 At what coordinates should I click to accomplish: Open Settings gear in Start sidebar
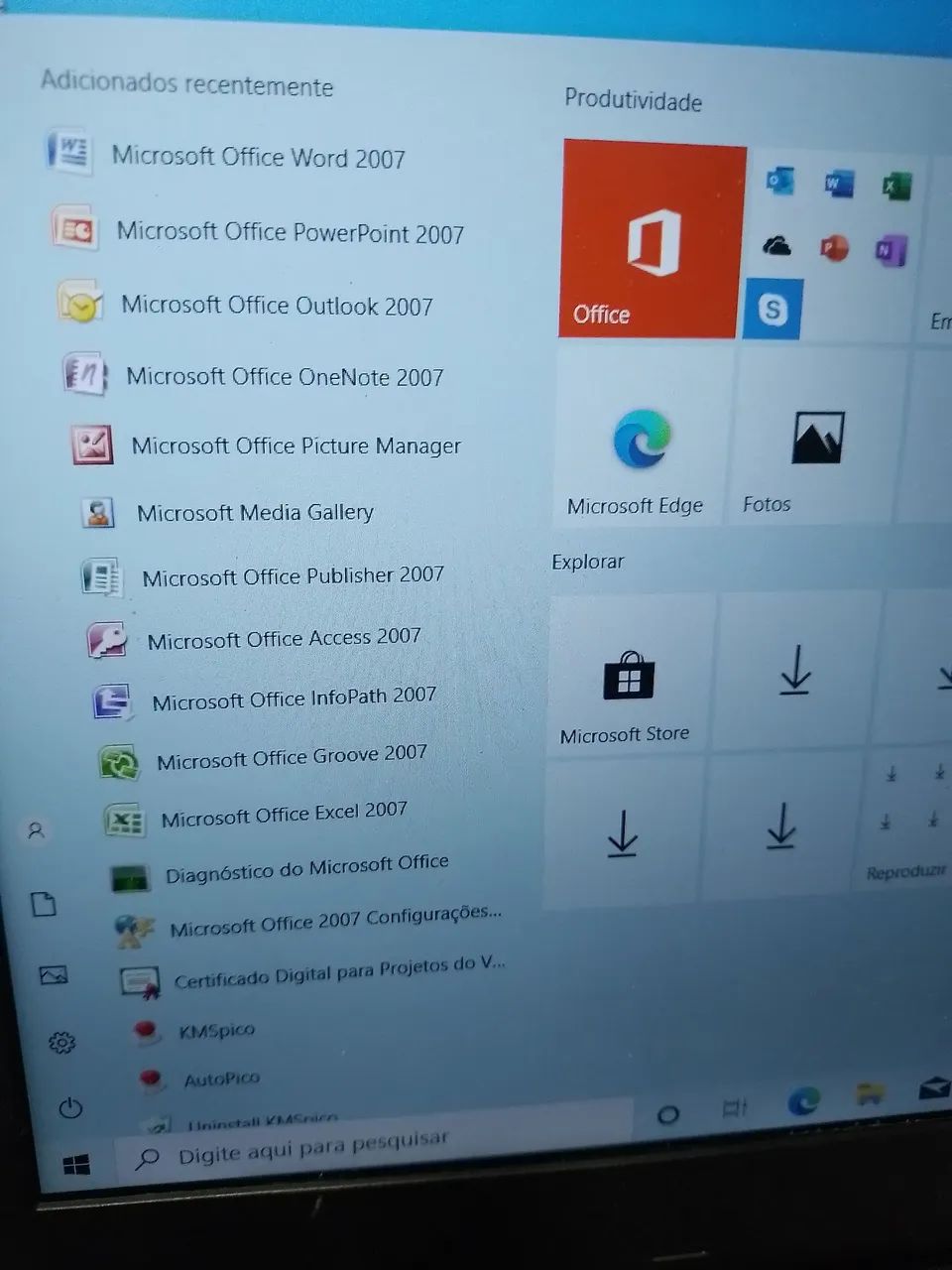click(61, 1042)
